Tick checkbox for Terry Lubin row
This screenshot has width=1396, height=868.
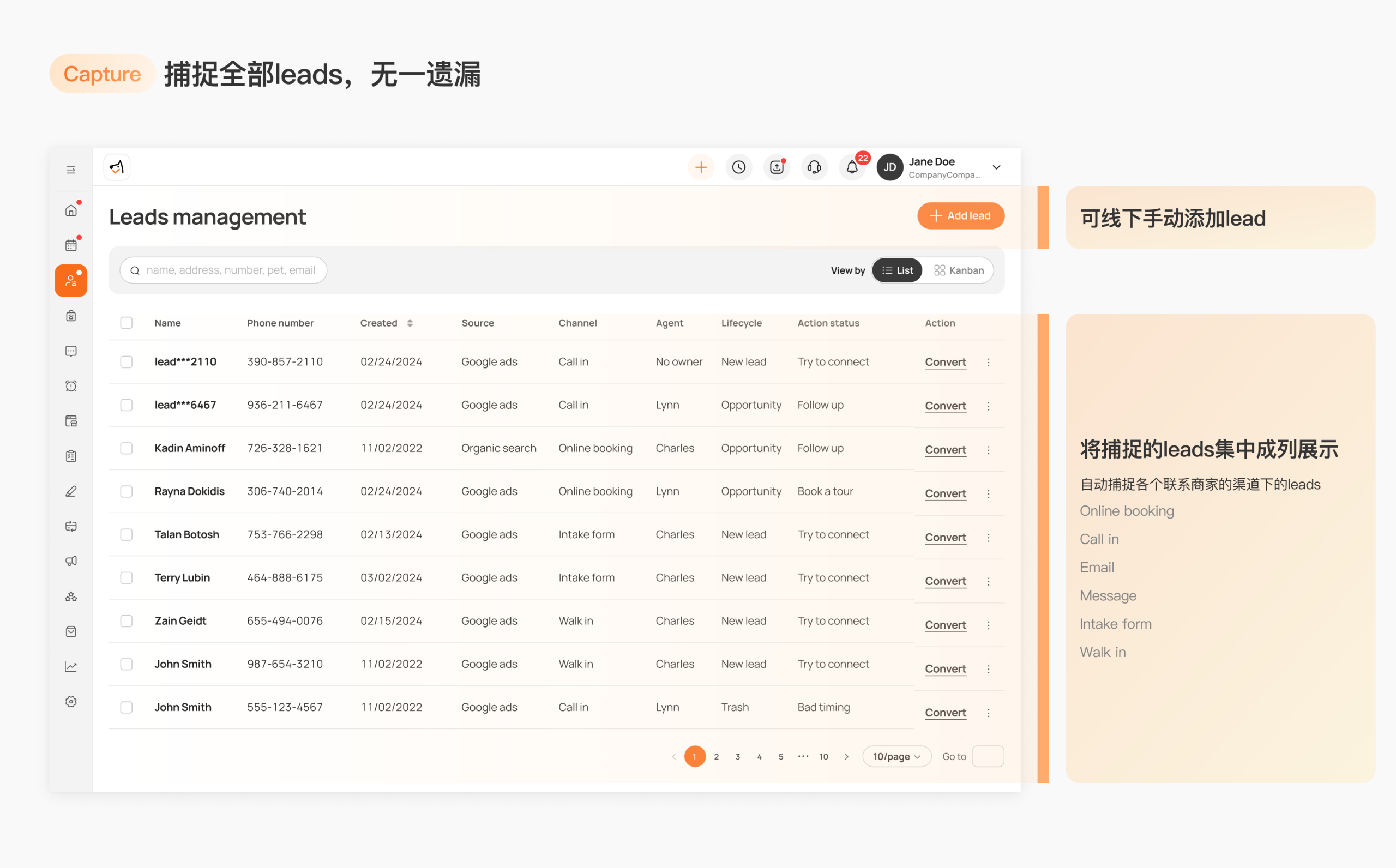127,577
